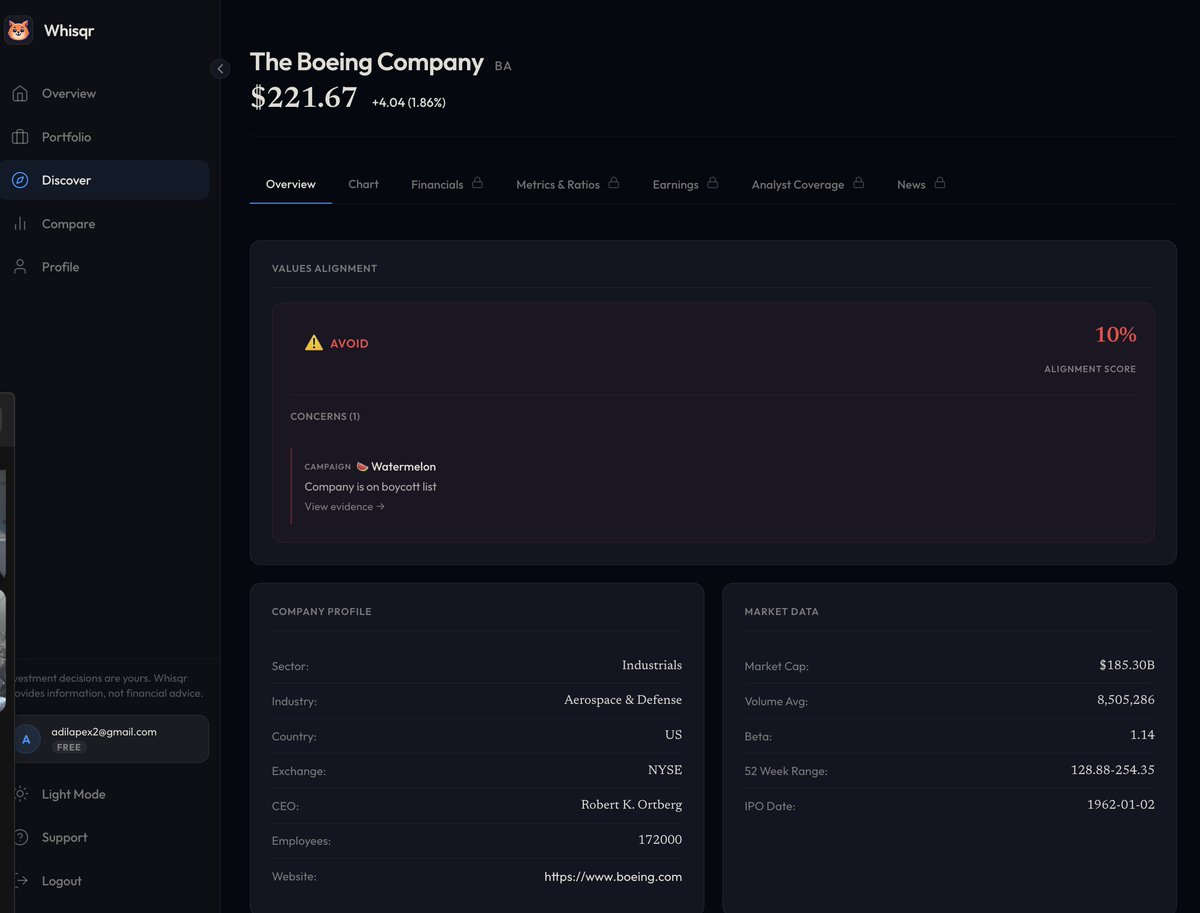The height and width of the screenshot is (913, 1200).
Task: Click the 10% alignment score
Action: point(1115,335)
